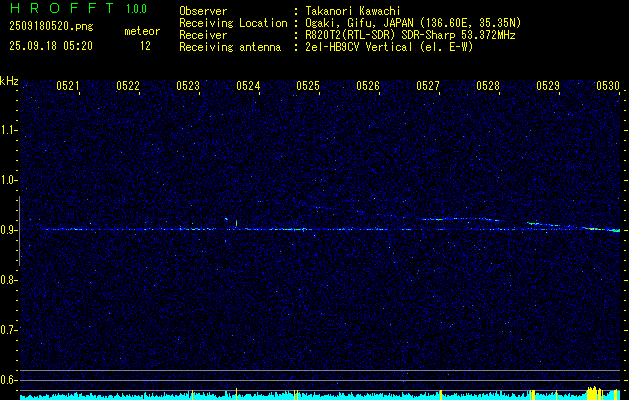
Task: Click the observer name Takanori Kawachi
Action: pos(353,11)
